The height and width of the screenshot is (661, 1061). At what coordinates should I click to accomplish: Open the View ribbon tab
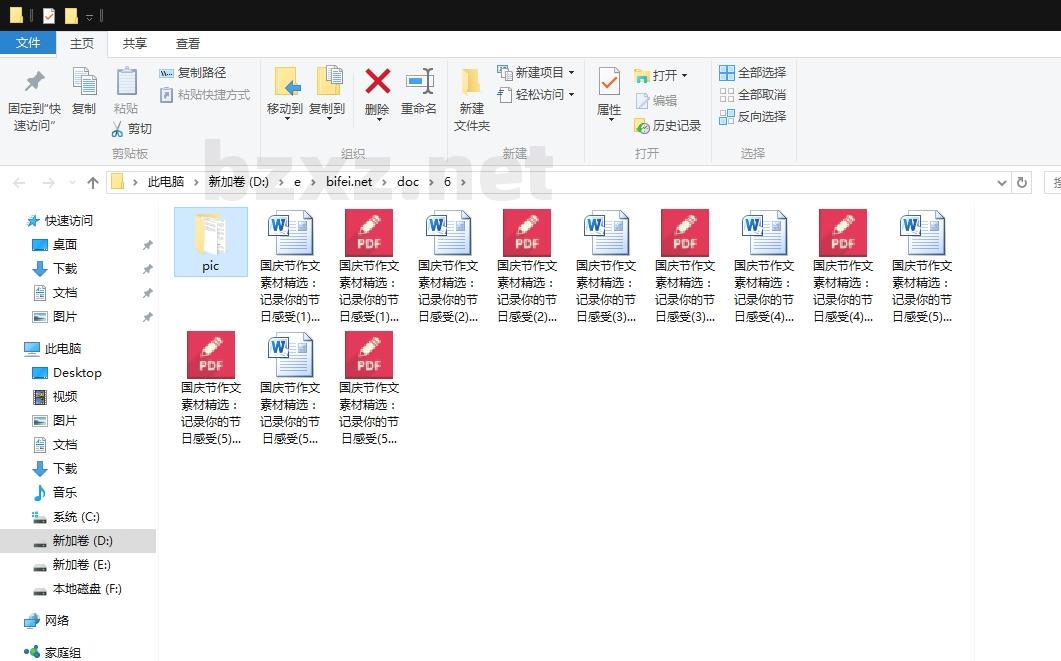pyautogui.click(x=188, y=43)
